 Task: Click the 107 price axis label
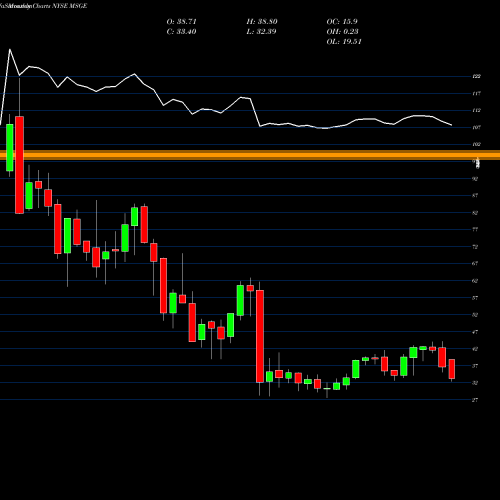[477, 127]
